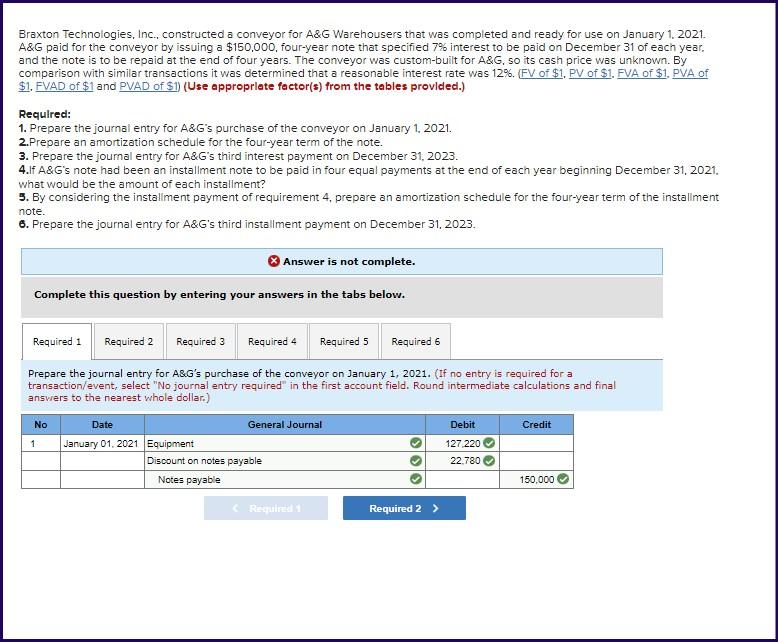The width and height of the screenshot is (778, 642).
Task: Click the No column header
Action: 41,425
